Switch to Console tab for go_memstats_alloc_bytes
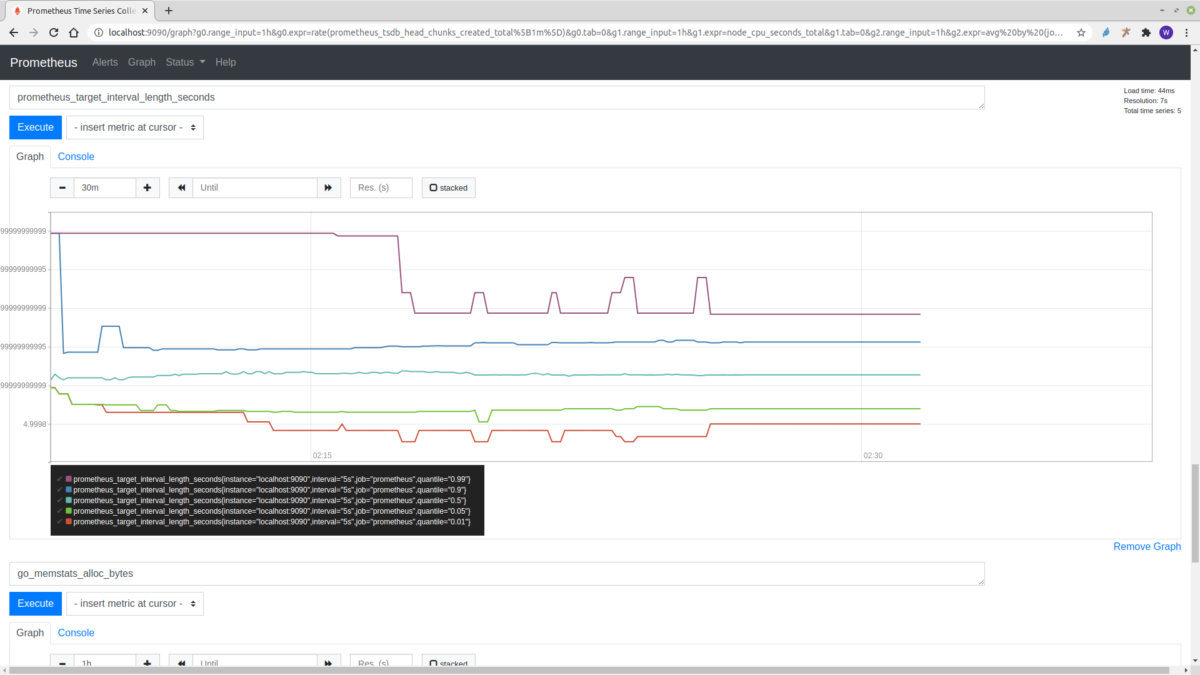1200x675 pixels. tap(76, 632)
